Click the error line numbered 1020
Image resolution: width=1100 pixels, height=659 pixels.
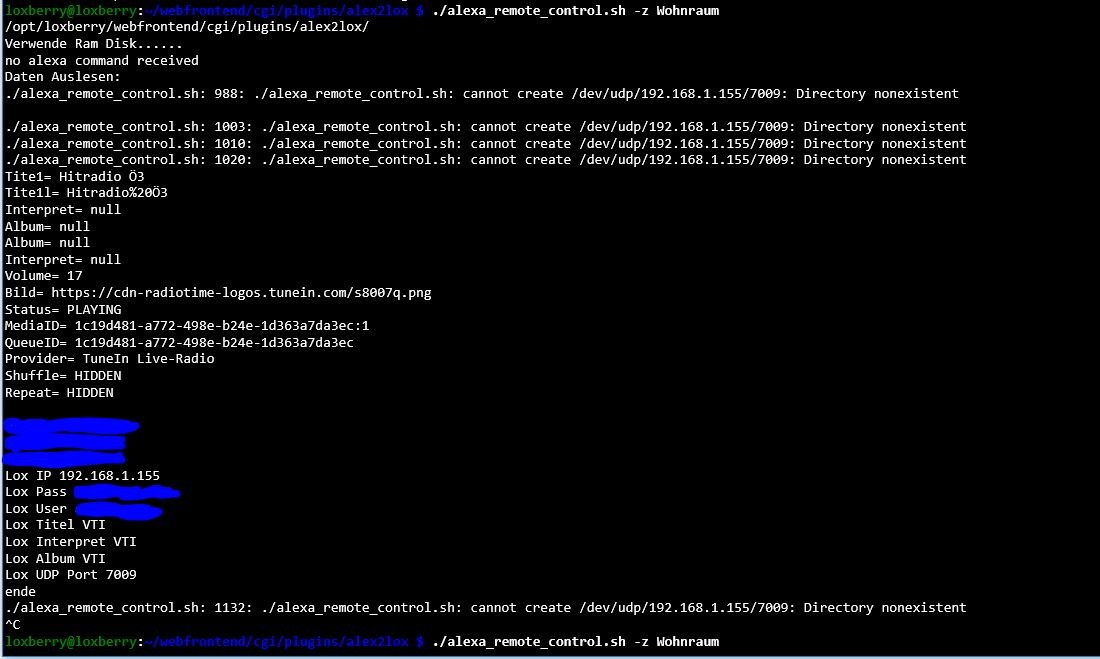click(x=485, y=159)
